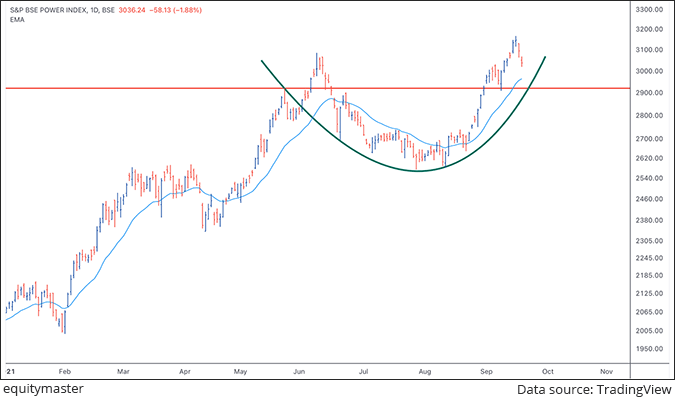The height and width of the screenshot is (400, 675).
Task: Click the 2380.00 price axis label
Action: click(x=649, y=220)
